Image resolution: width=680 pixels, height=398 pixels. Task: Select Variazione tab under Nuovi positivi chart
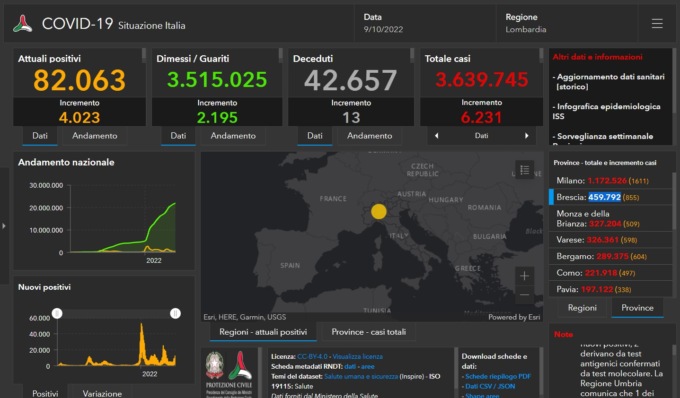102,394
